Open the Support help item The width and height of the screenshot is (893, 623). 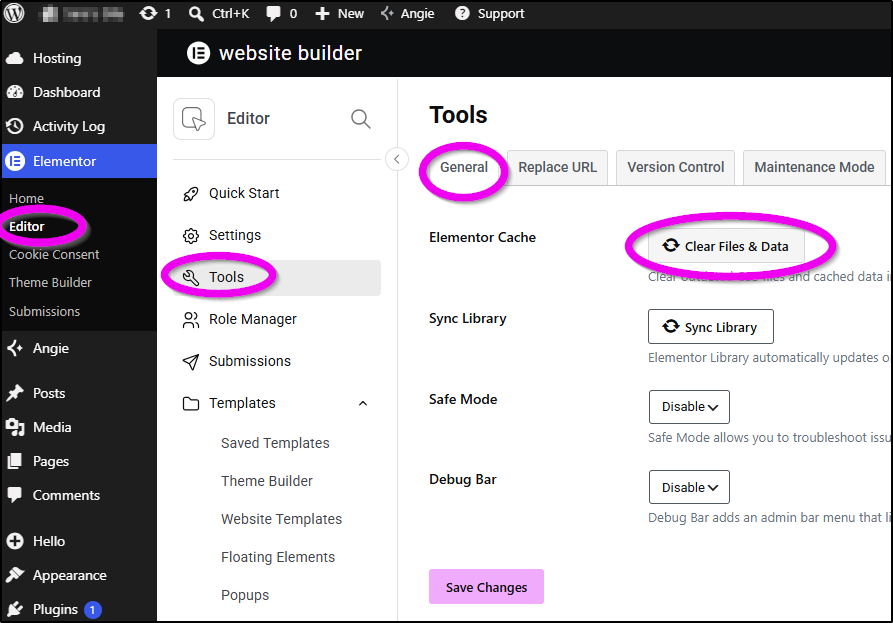pos(490,13)
